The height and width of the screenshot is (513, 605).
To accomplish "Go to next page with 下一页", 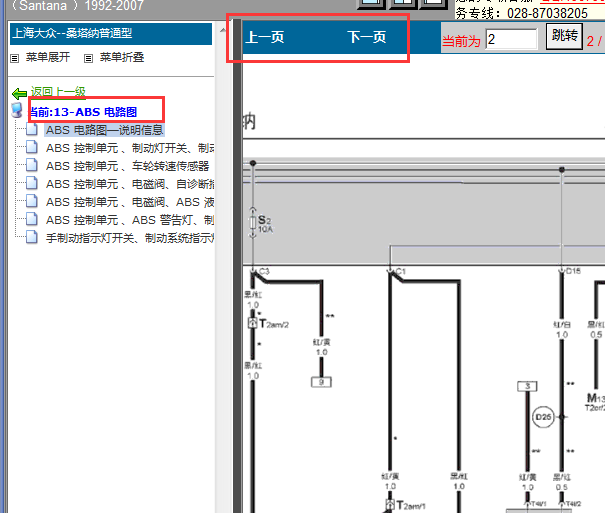I will [367, 37].
